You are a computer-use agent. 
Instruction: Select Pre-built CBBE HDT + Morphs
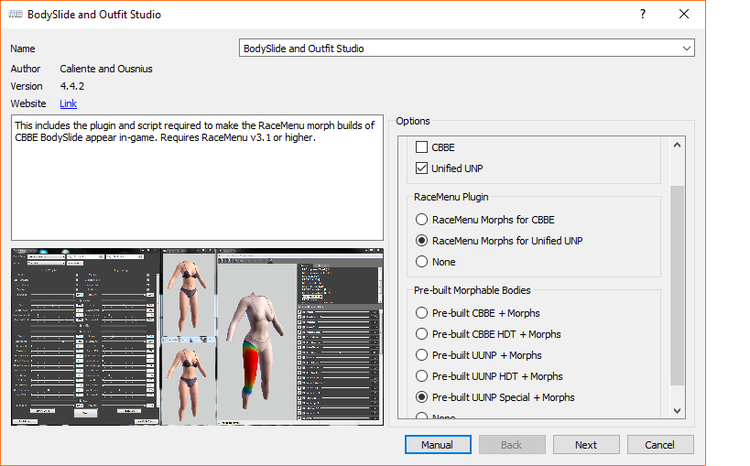click(x=421, y=334)
